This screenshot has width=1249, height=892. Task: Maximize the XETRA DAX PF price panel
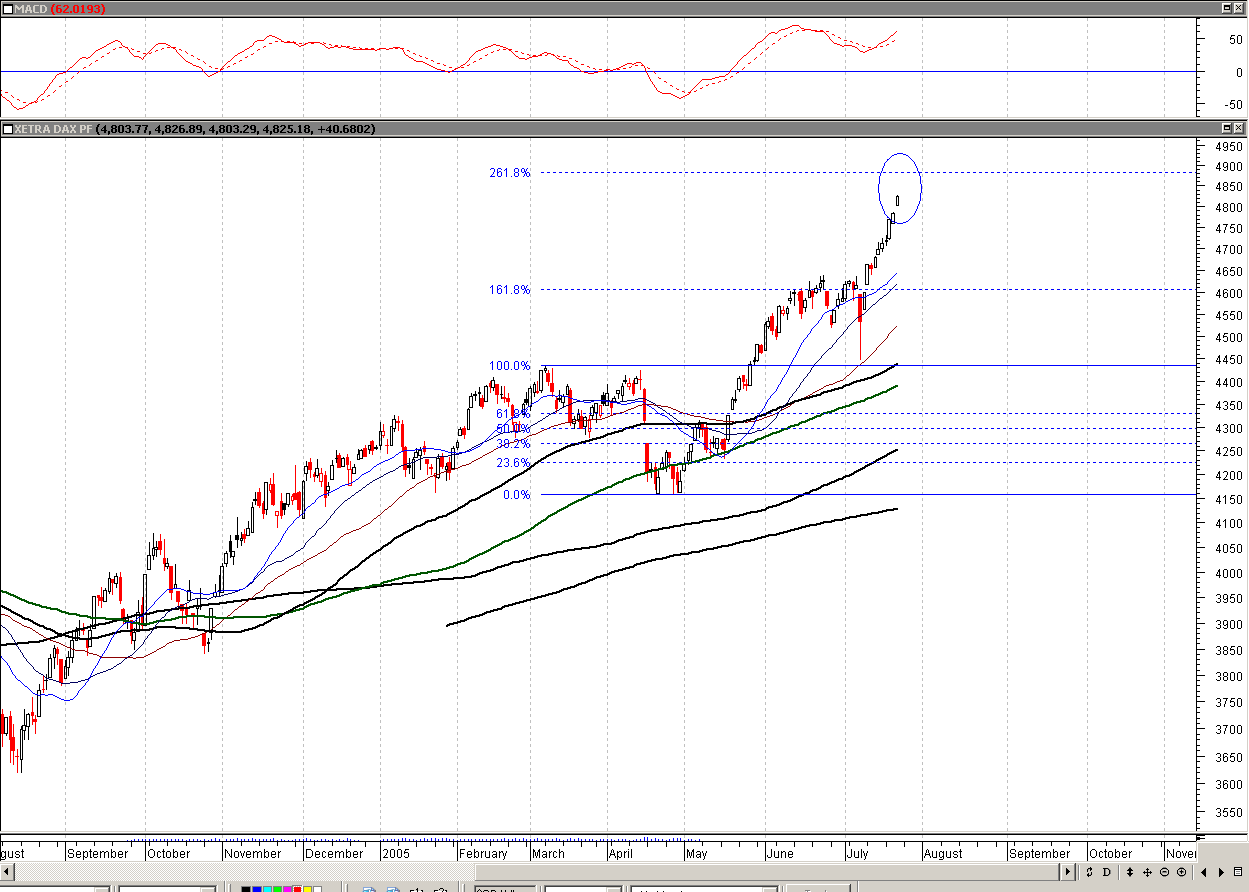(x=1226, y=128)
